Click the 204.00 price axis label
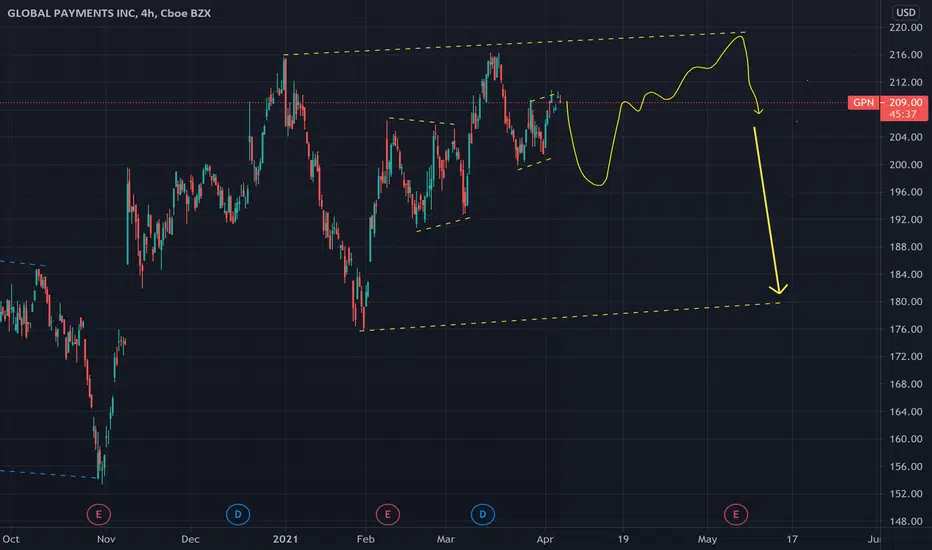Screen dimensions: 932x550 pyautogui.click(x=905, y=137)
